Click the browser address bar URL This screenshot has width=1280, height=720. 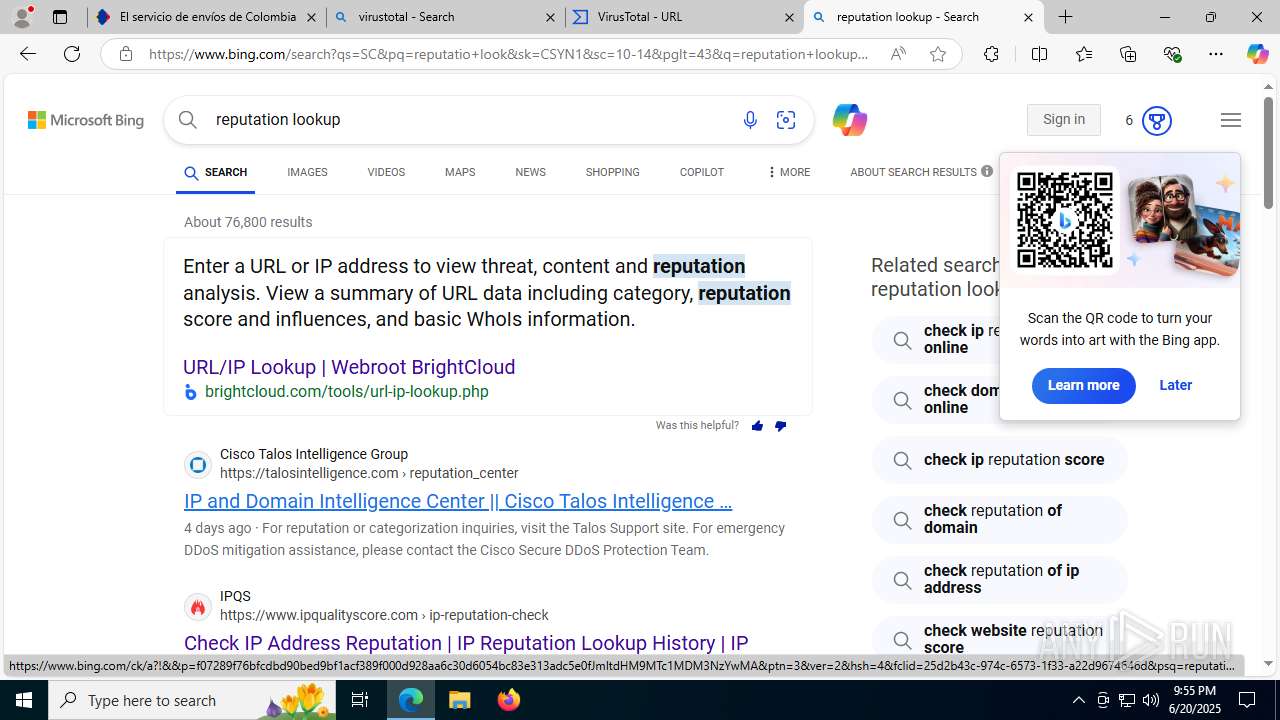point(508,54)
